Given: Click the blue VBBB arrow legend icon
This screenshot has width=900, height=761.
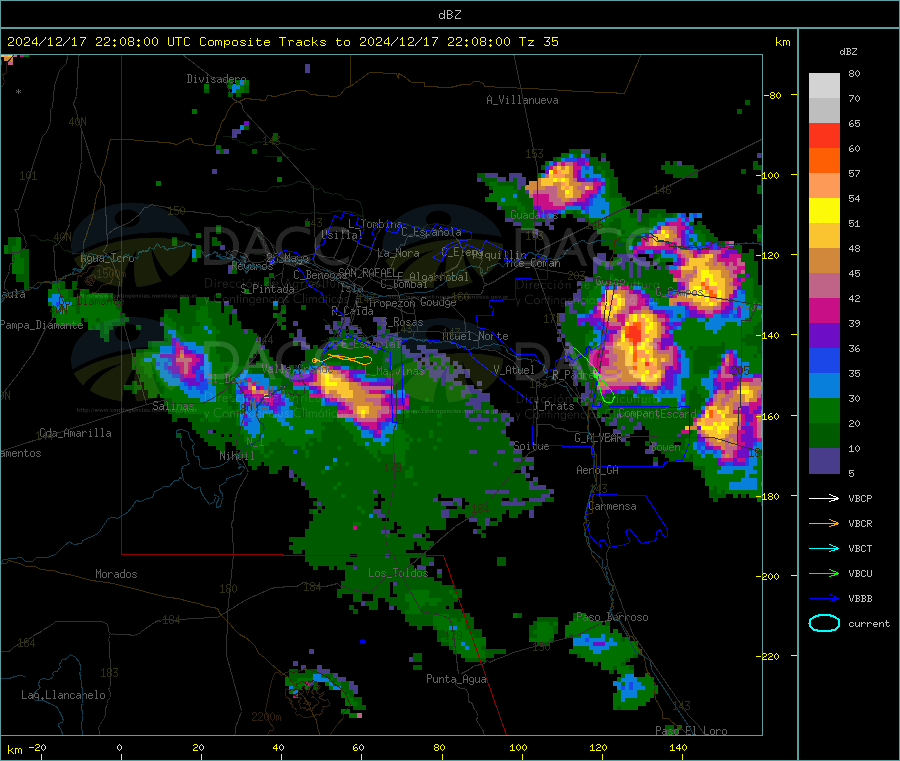Looking at the screenshot, I should [824, 599].
